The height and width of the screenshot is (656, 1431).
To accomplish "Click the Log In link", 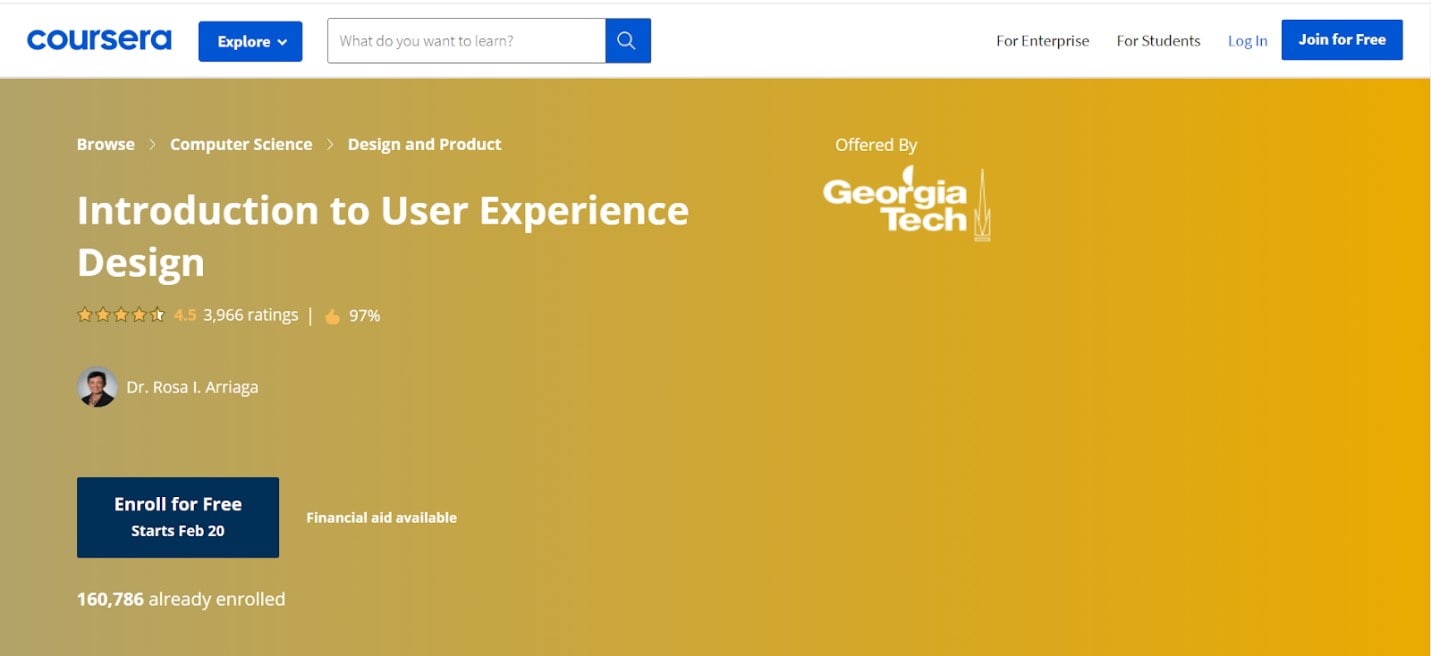I will (1247, 41).
